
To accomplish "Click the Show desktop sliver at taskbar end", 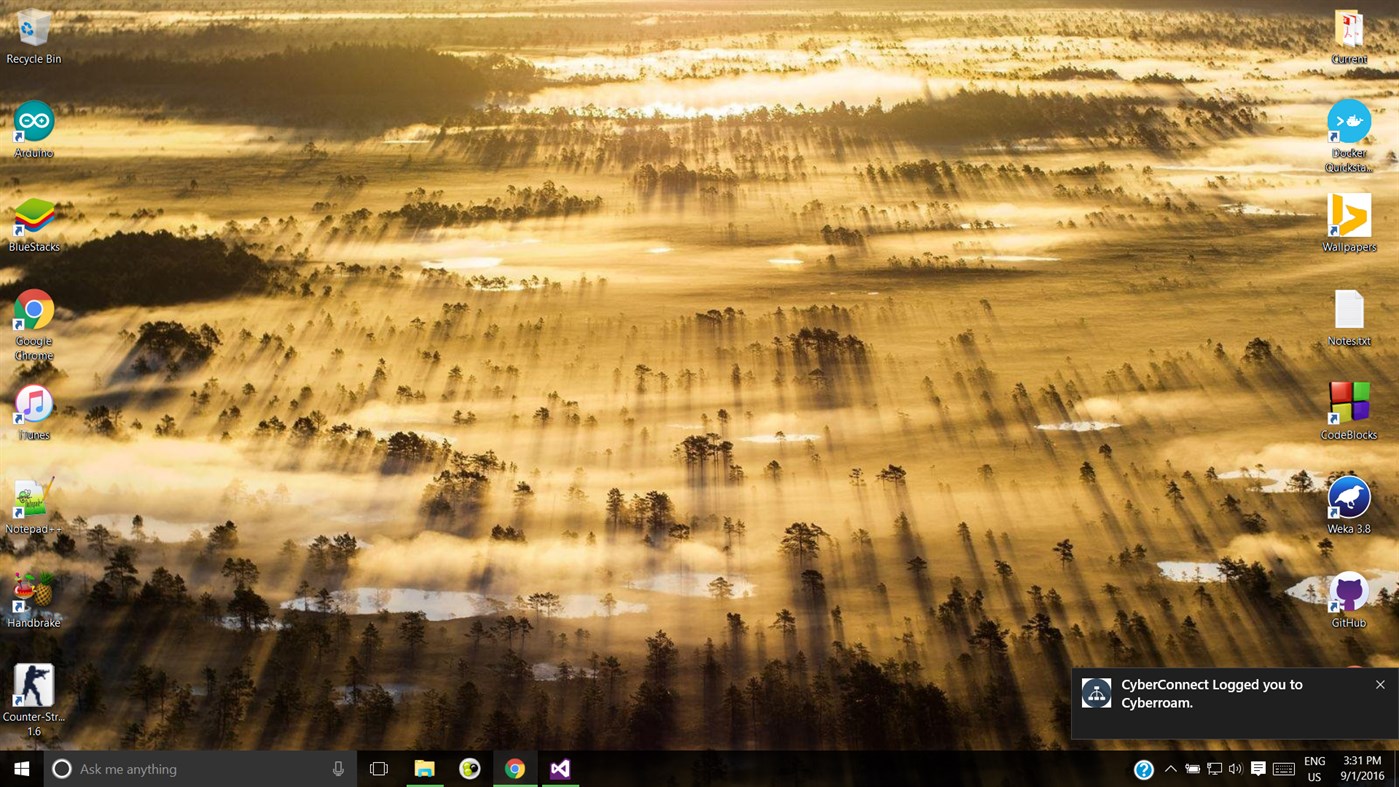I will 1396,769.
